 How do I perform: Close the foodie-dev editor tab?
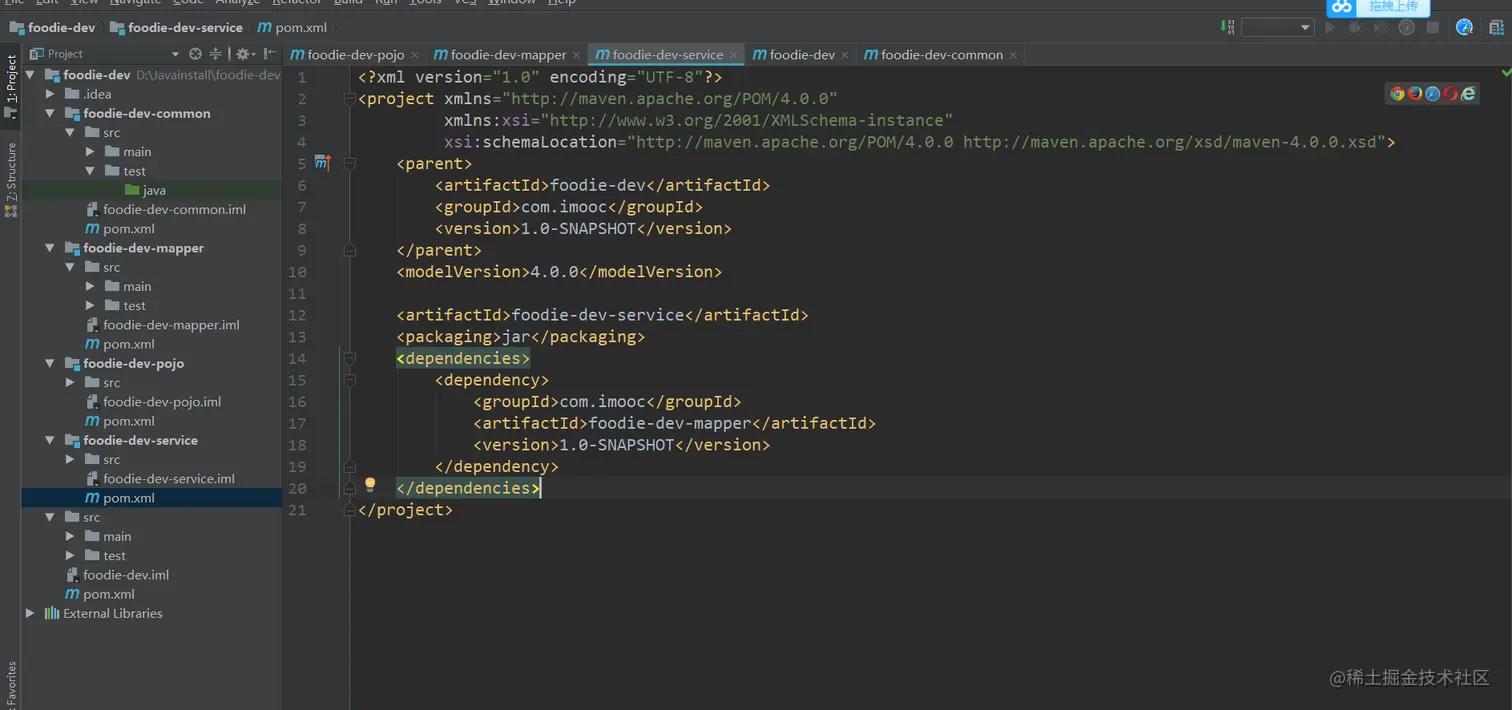coord(845,55)
